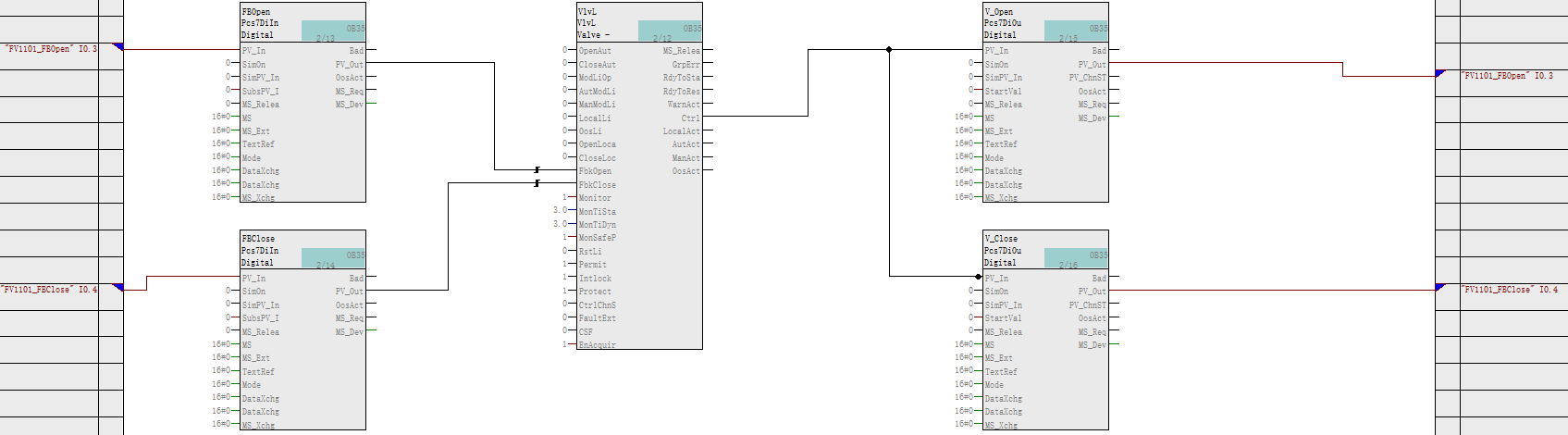Click the EnAcquir input on VlvL block
1568x435 pixels.
[597, 345]
